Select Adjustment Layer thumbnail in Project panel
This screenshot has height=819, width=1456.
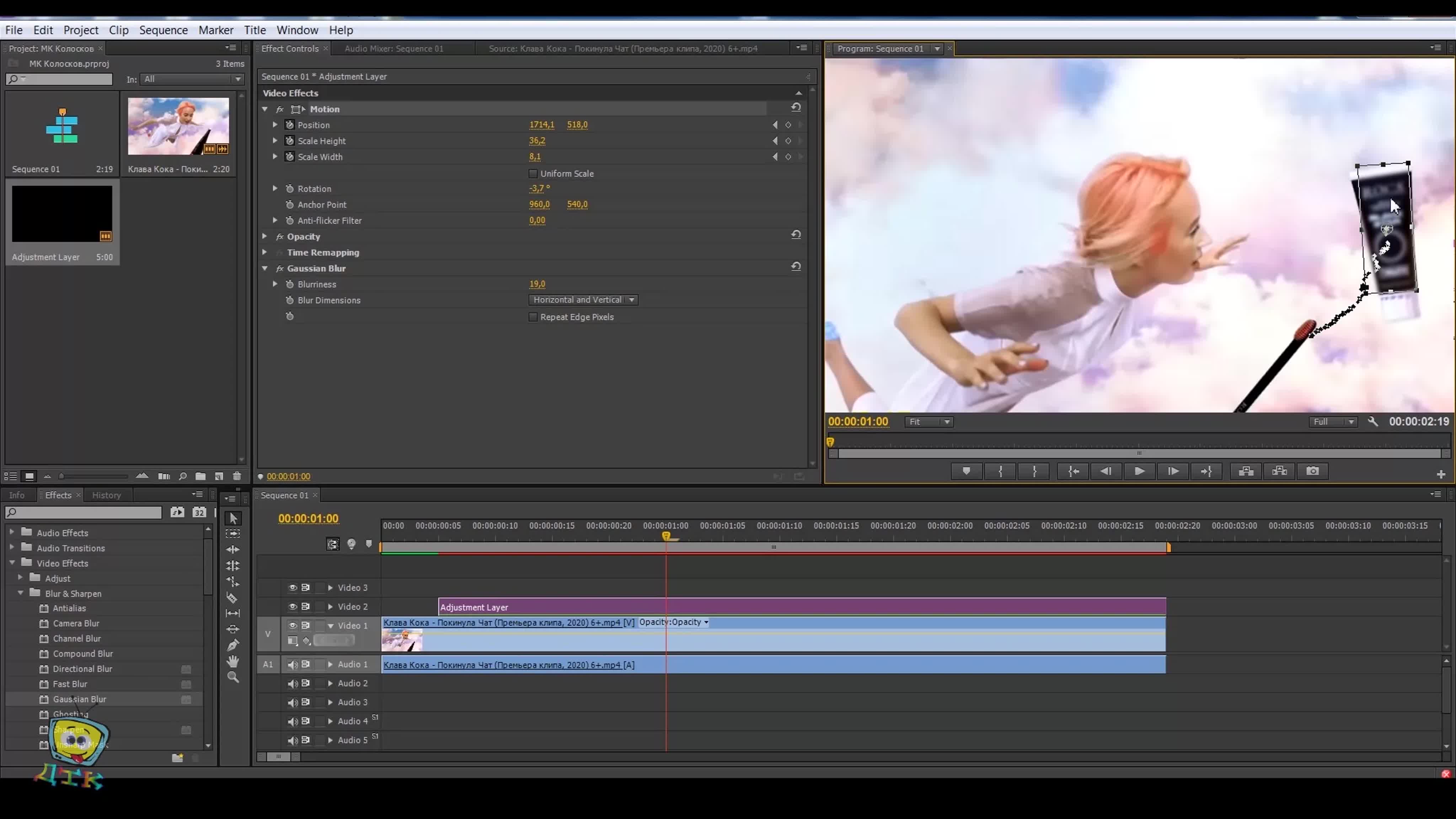pyautogui.click(x=62, y=214)
